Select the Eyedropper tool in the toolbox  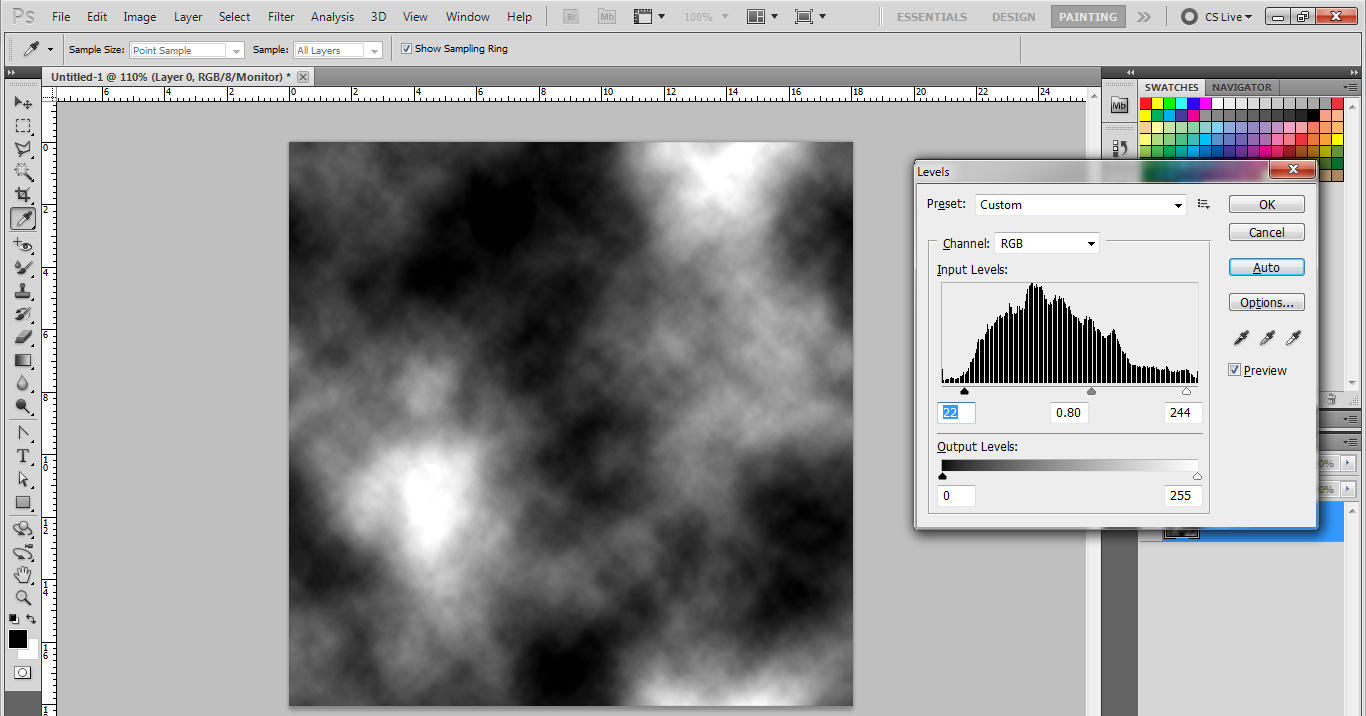[x=22, y=218]
